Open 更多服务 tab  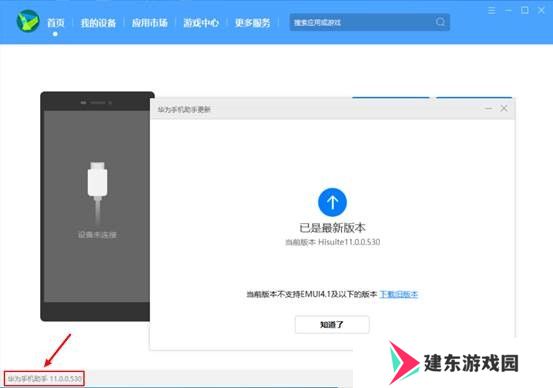[x=253, y=23]
